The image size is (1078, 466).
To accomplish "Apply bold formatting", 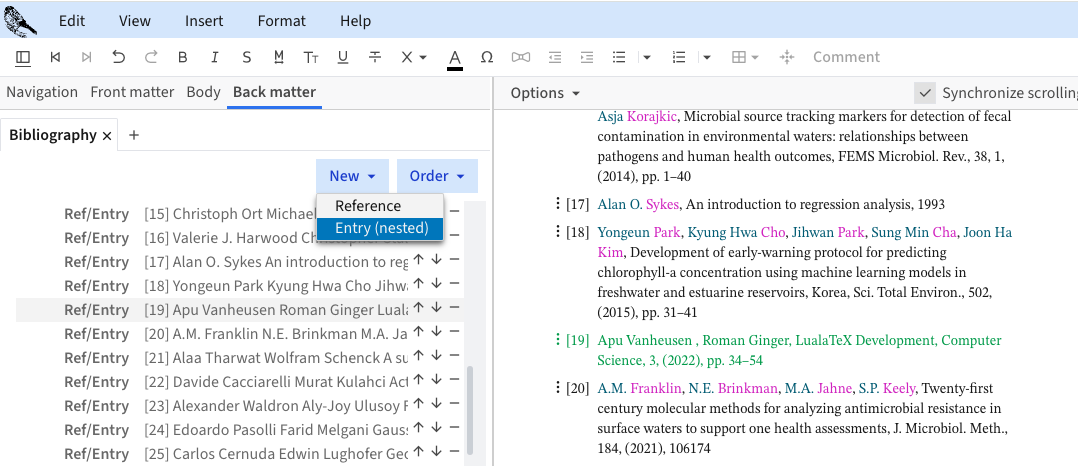I will (182, 57).
